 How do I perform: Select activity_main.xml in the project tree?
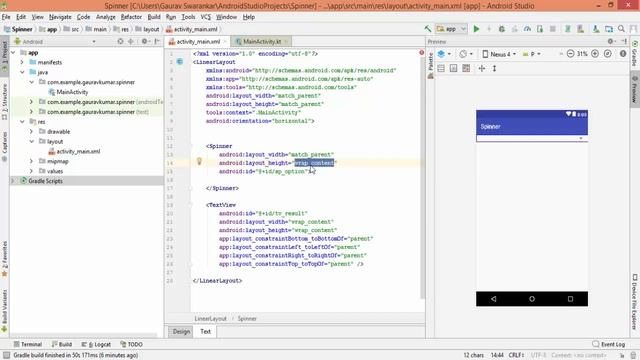pos(74,151)
